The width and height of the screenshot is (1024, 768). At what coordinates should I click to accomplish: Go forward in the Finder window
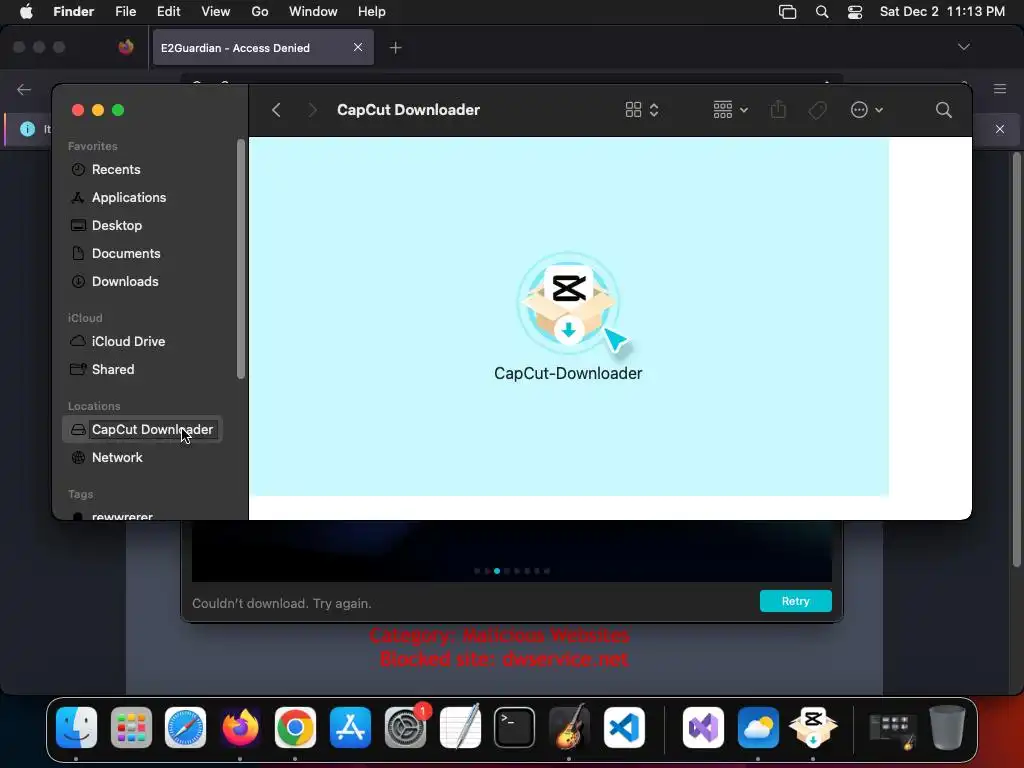[x=312, y=110]
